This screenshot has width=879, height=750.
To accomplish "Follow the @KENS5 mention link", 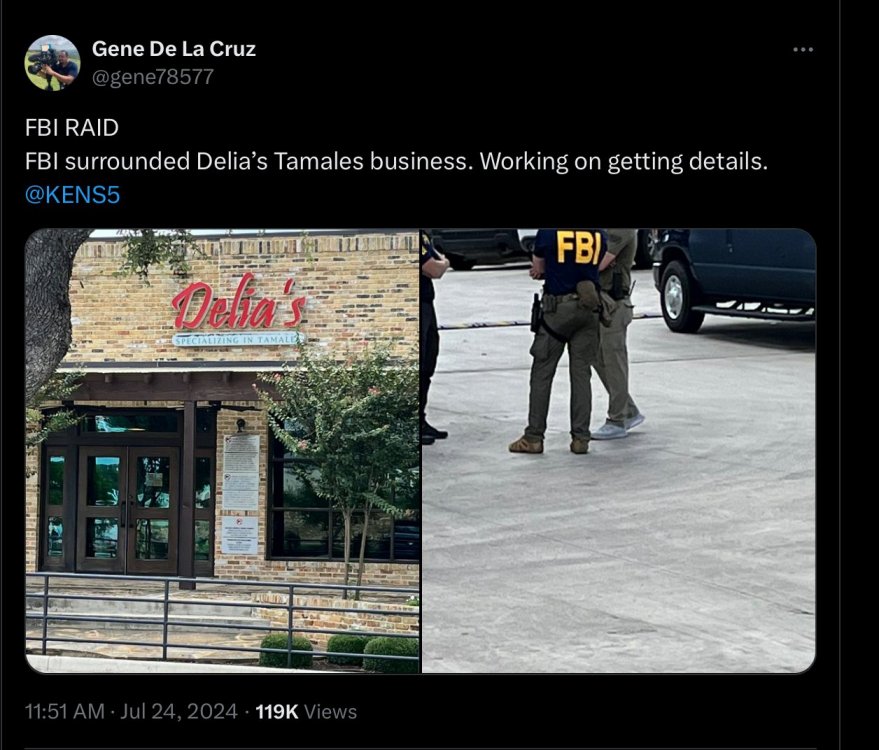I will coord(72,195).
